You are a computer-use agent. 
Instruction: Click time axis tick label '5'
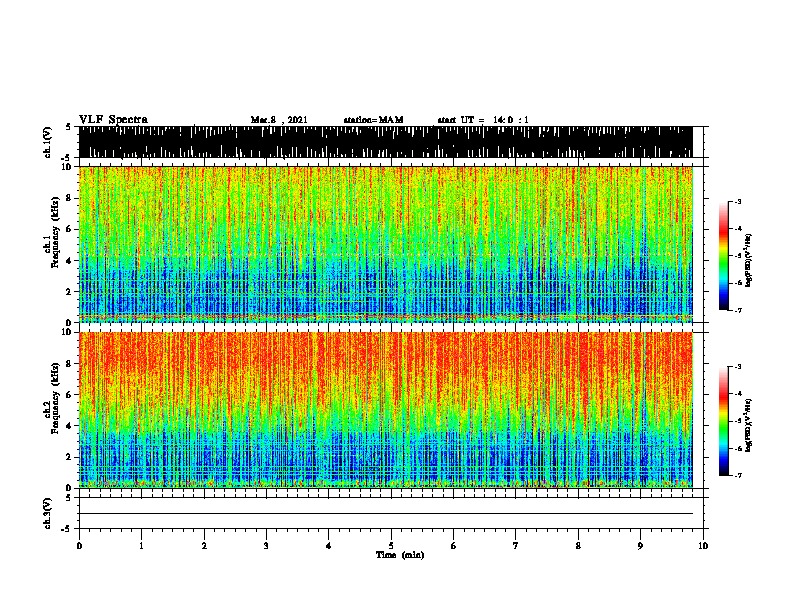(x=391, y=546)
